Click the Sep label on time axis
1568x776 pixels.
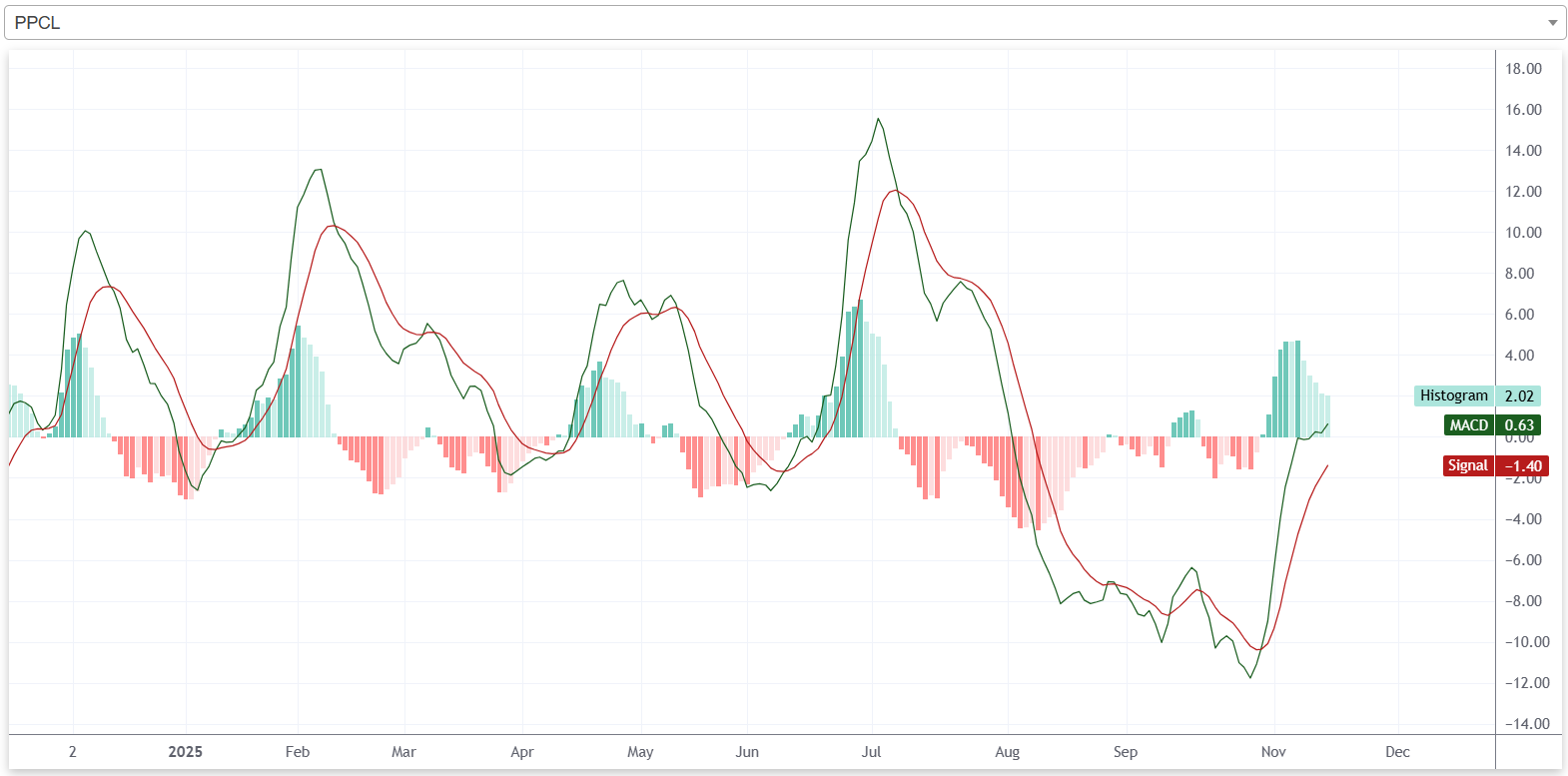click(1126, 752)
